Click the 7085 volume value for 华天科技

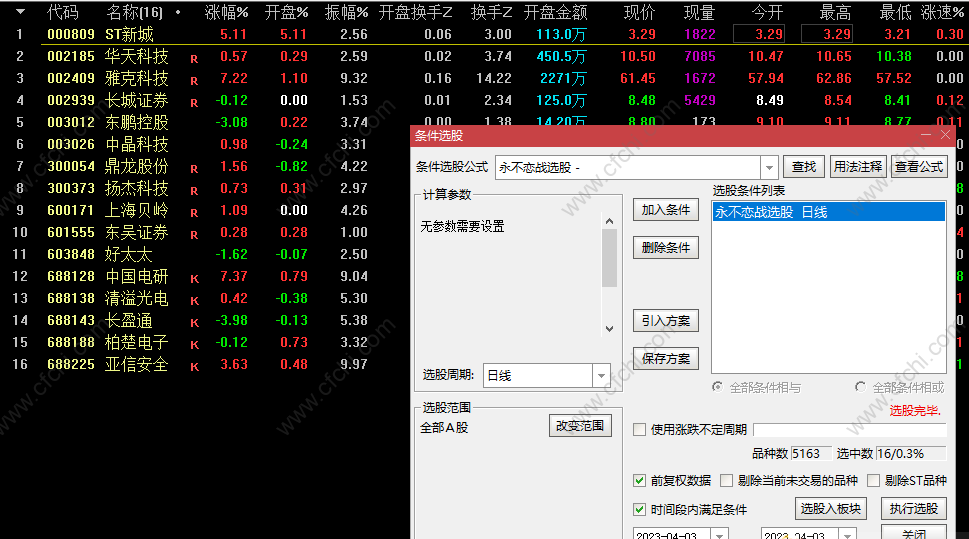click(700, 56)
